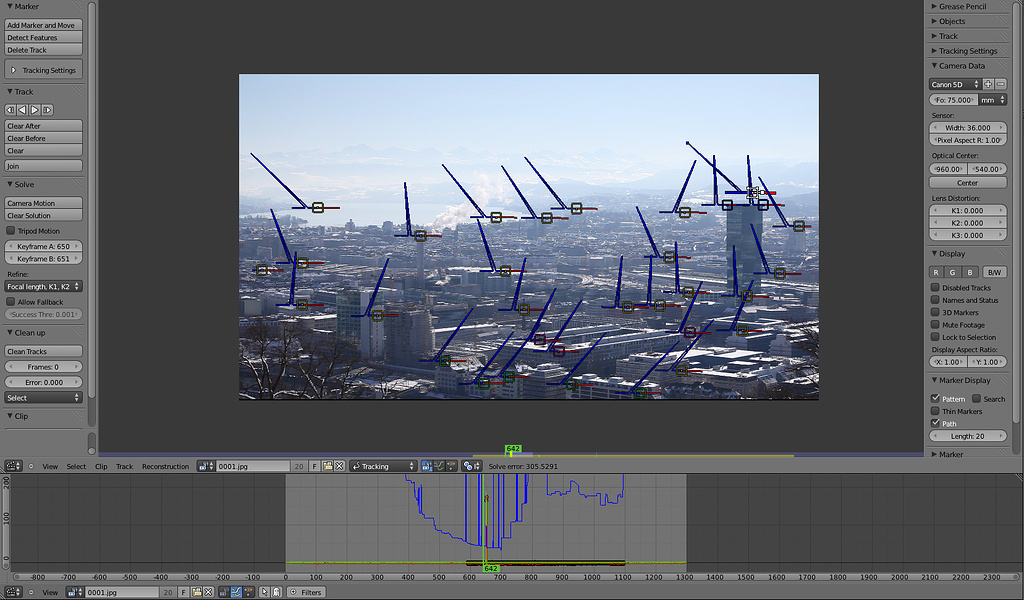The width and height of the screenshot is (1024, 600).
Task: Remove camera preset minus icon
Action: click(x=1000, y=84)
